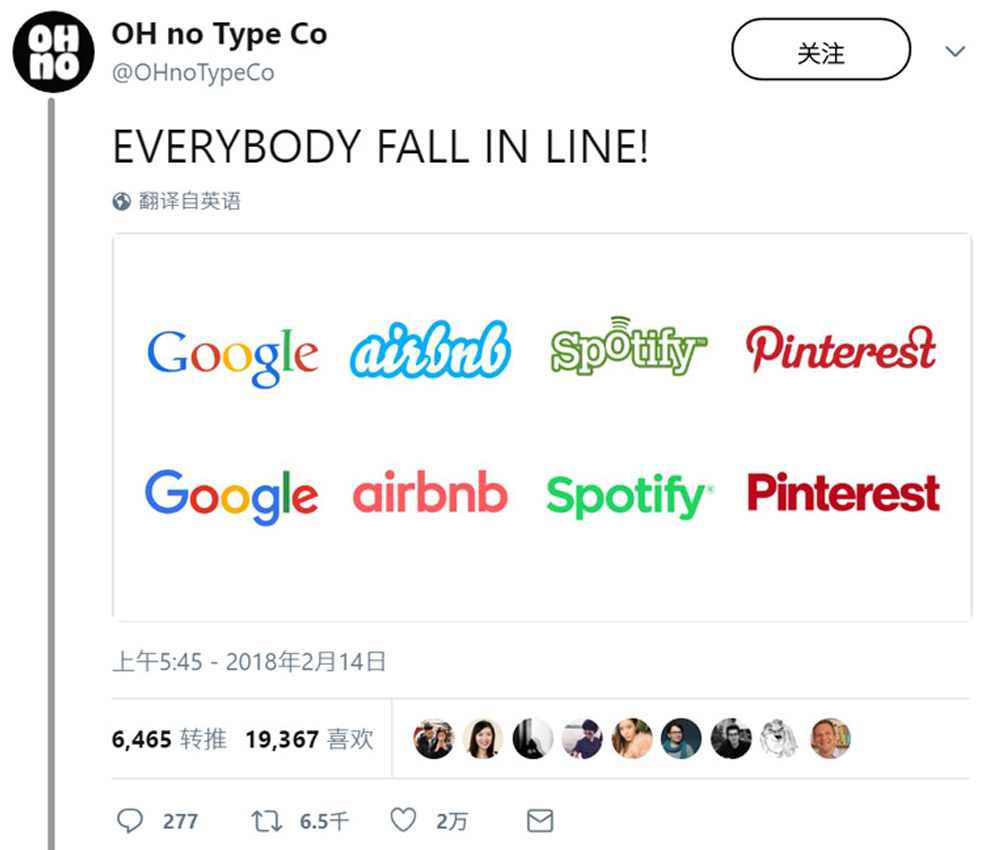Click the last liker avatar on the right
Screen dimensions: 1000x850
click(830, 739)
